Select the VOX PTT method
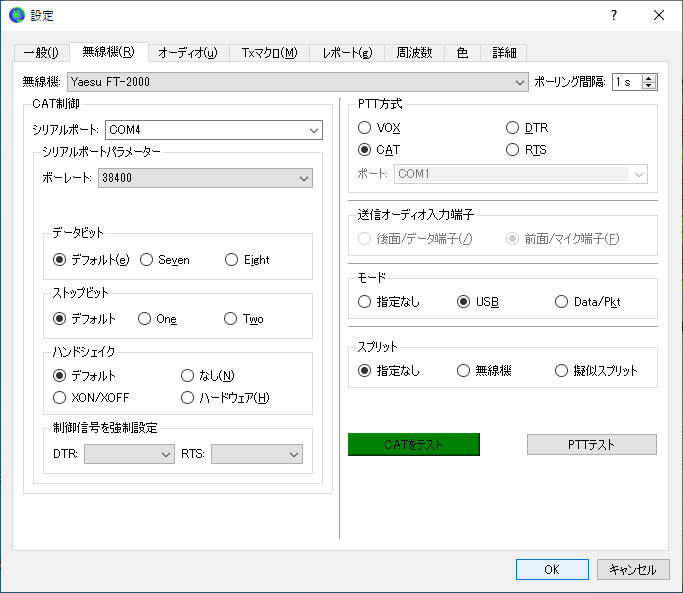Viewport: 683px width, 593px height. (366, 128)
